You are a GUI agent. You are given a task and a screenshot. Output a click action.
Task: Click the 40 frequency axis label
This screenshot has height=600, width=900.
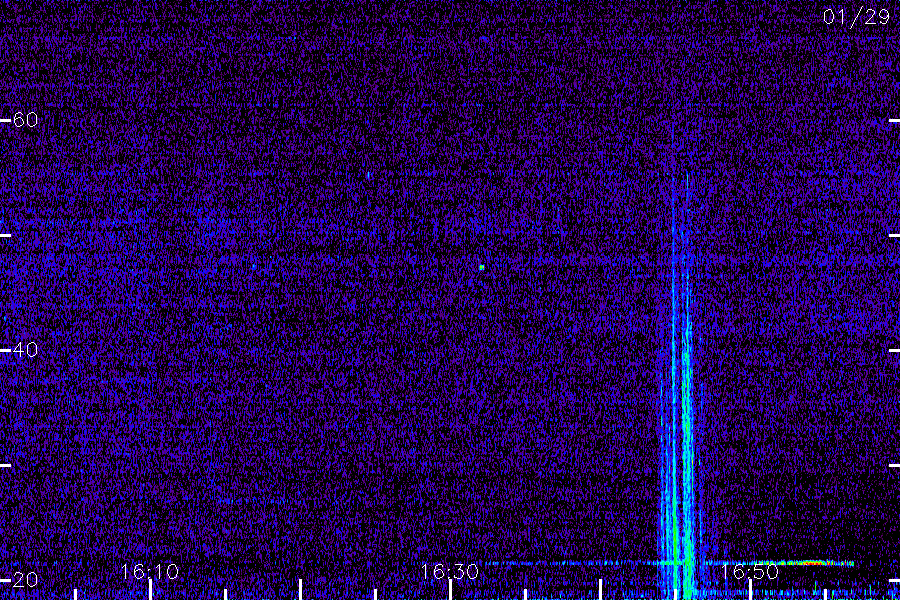coord(25,349)
